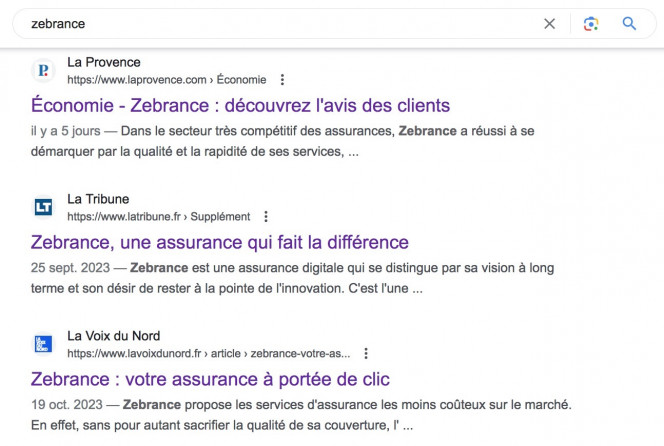Open the three-dot menu beside latribune.fr URL
The height and width of the screenshot is (446, 664).
tap(266, 216)
